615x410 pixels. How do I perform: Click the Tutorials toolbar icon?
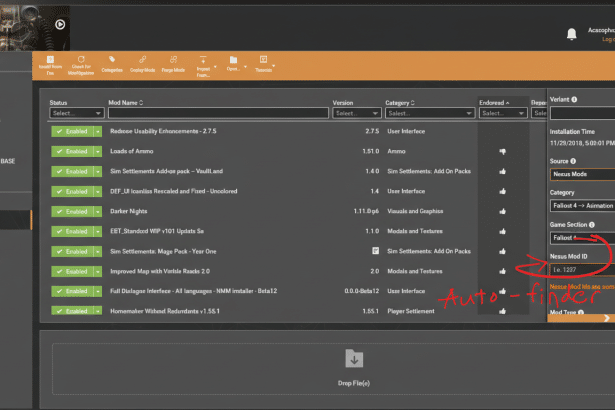point(264,60)
